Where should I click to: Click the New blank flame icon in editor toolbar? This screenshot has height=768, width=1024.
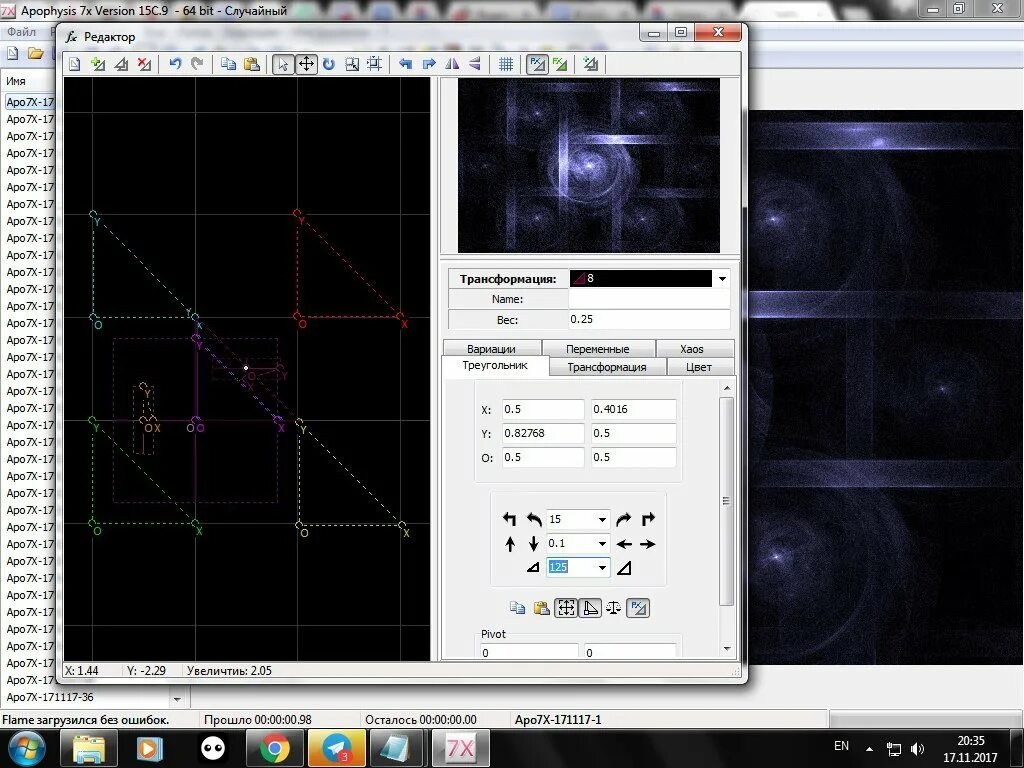(x=74, y=64)
